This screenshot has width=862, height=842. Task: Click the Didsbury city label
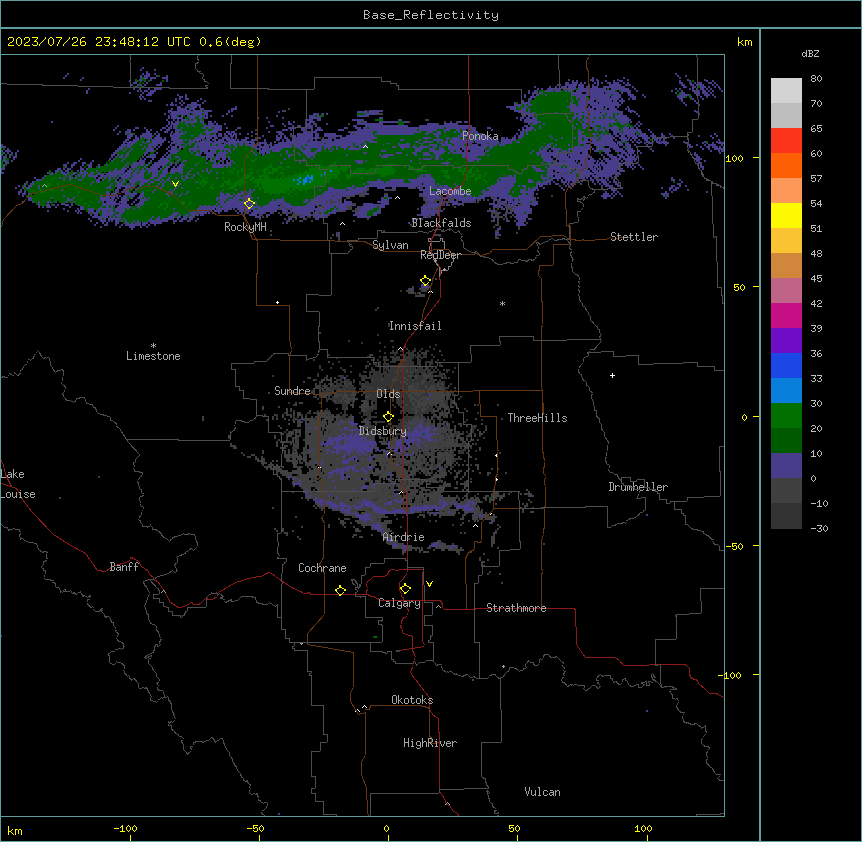[383, 431]
